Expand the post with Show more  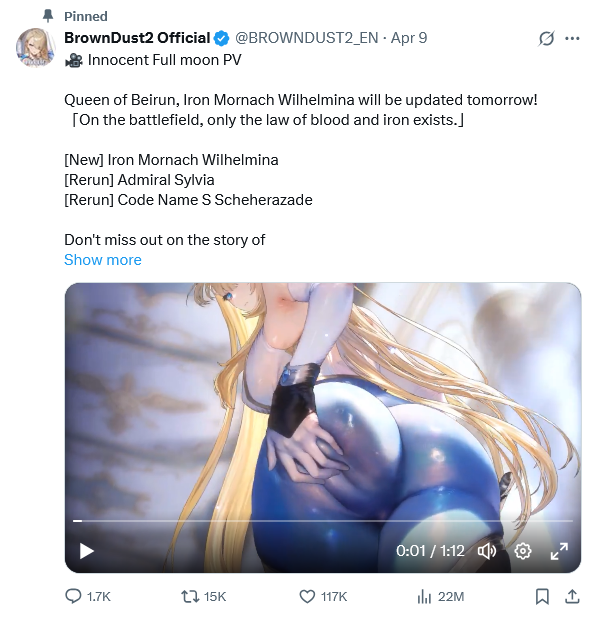[102, 260]
